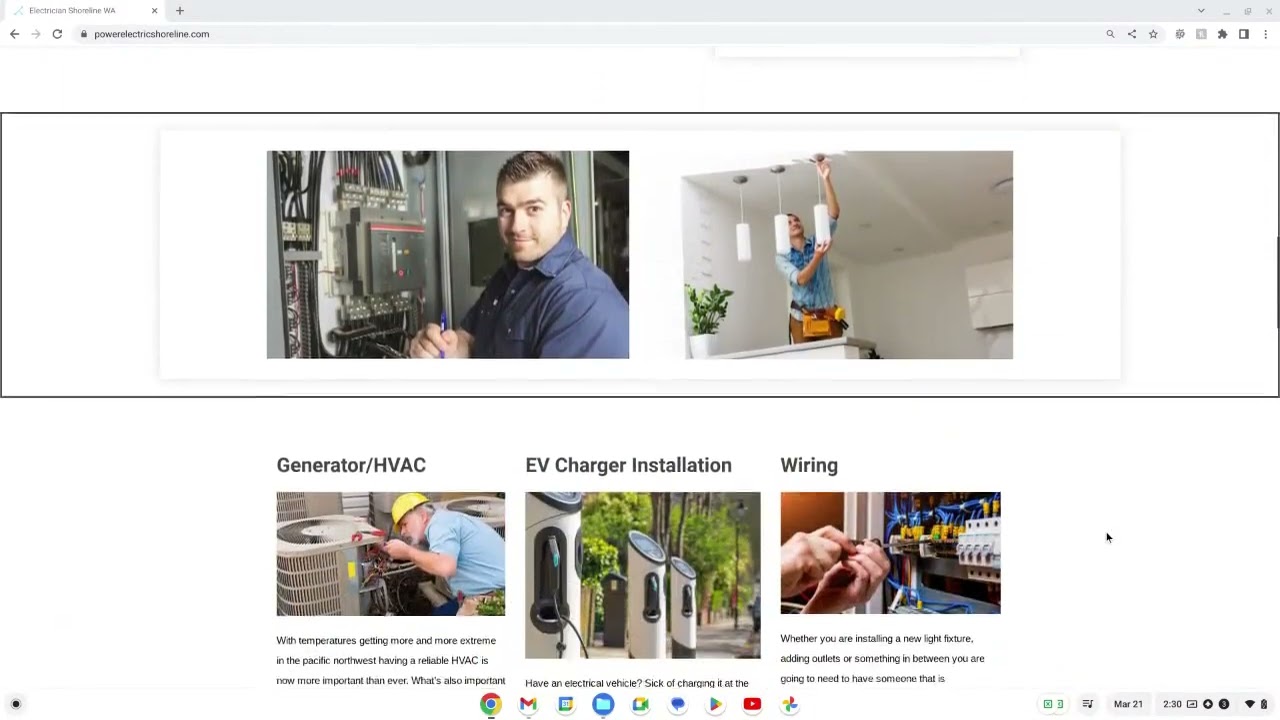
Task: Open Google Photos from the shelf
Action: (x=790, y=704)
